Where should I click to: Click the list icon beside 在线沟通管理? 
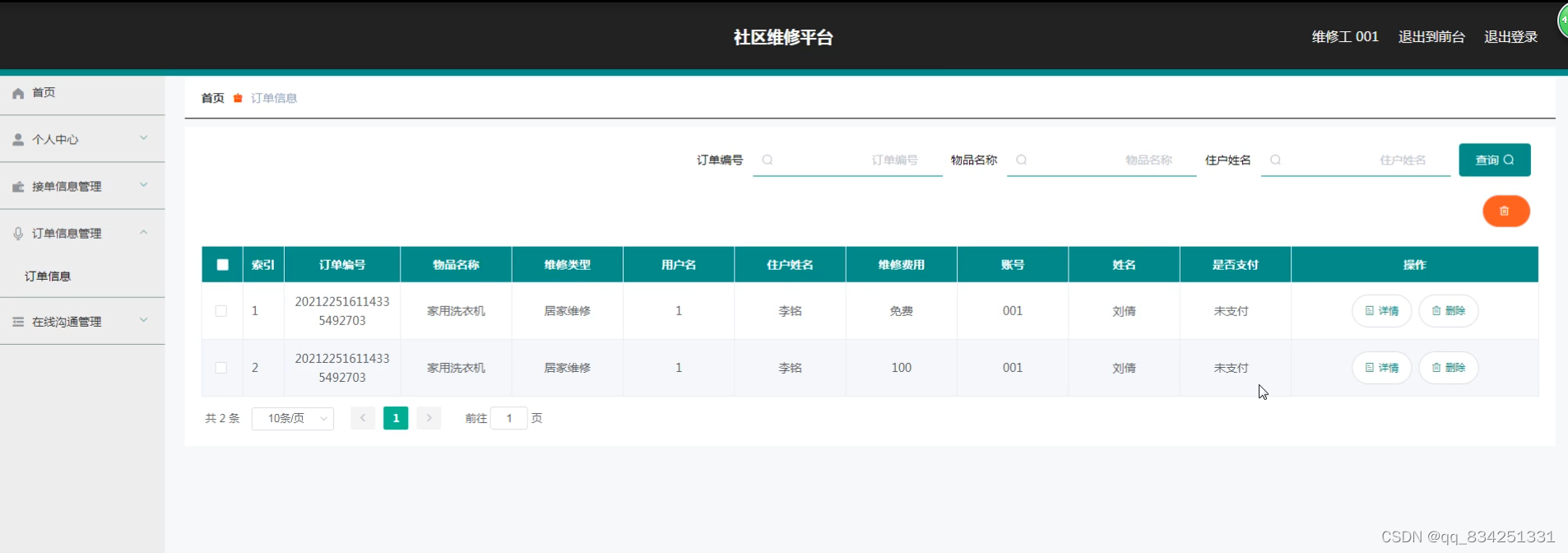tap(18, 322)
